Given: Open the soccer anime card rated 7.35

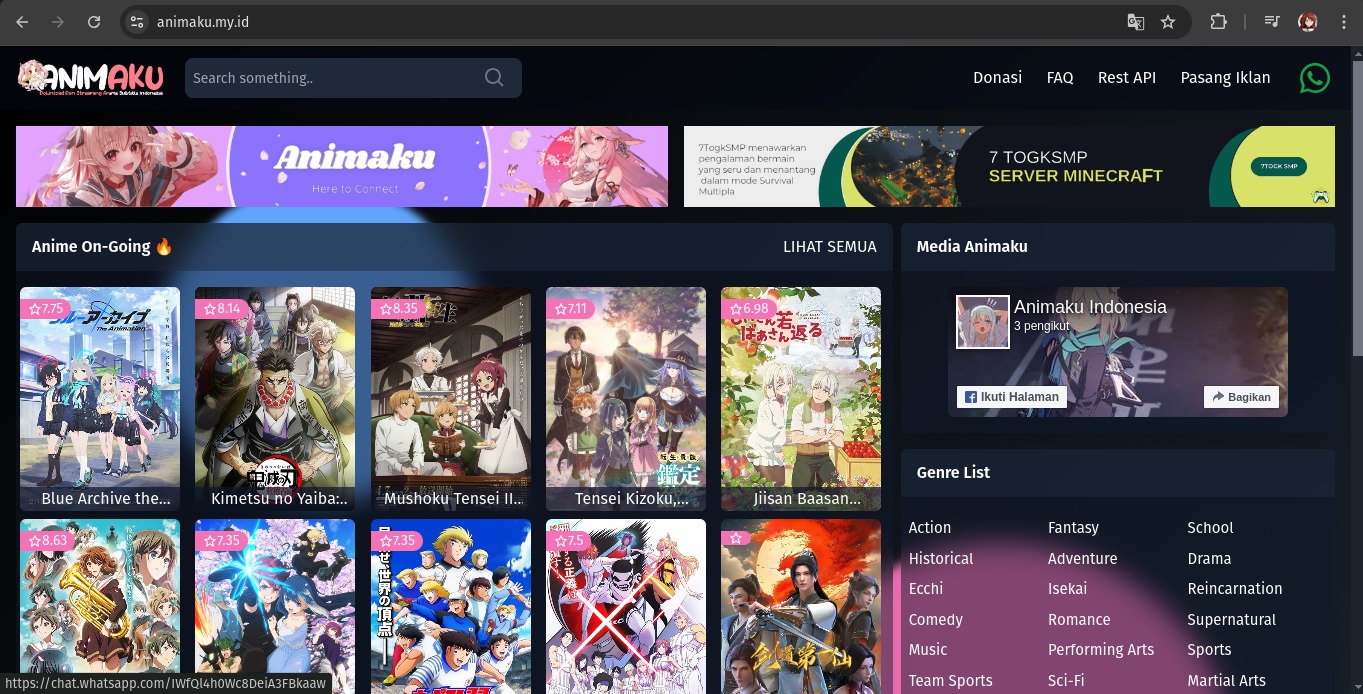Looking at the screenshot, I should (x=451, y=606).
